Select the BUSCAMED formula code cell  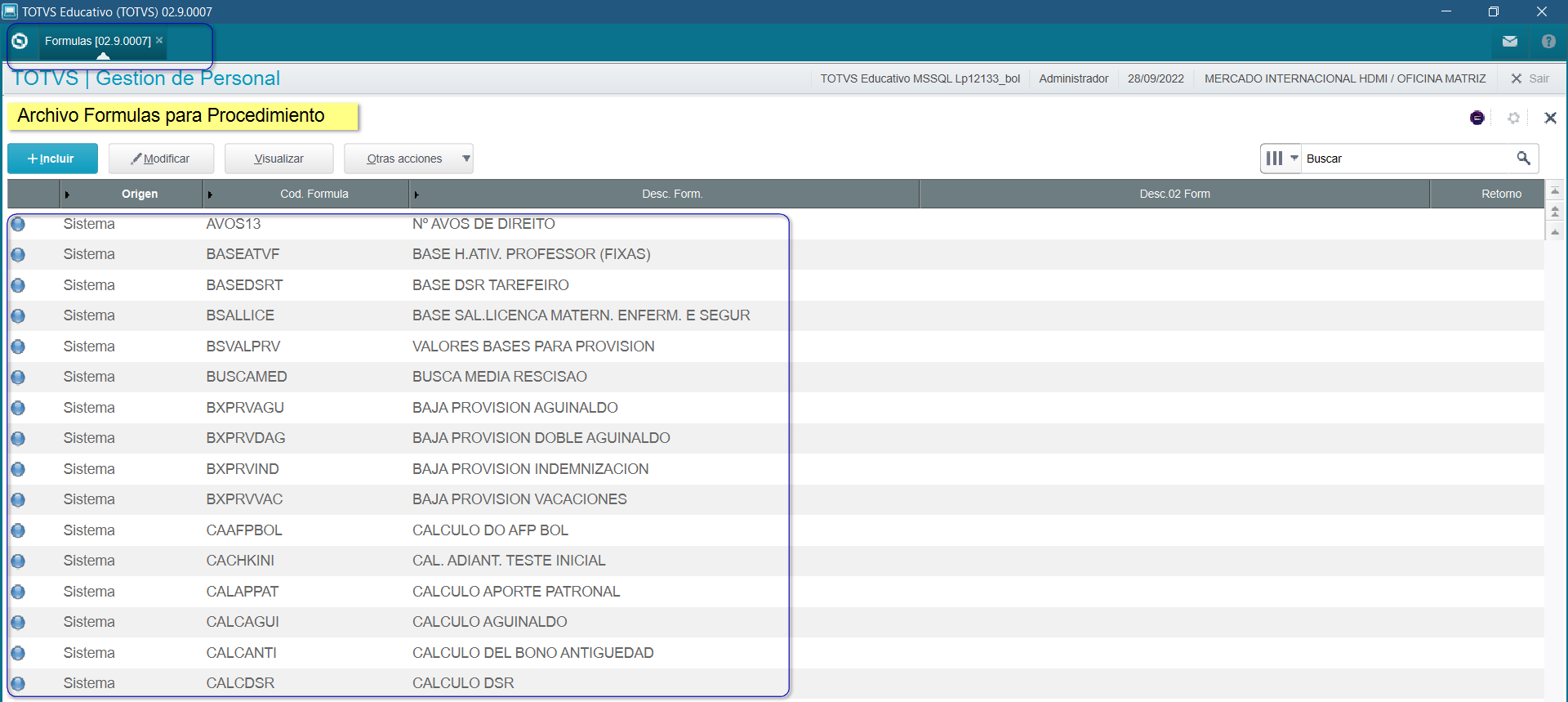click(x=247, y=377)
